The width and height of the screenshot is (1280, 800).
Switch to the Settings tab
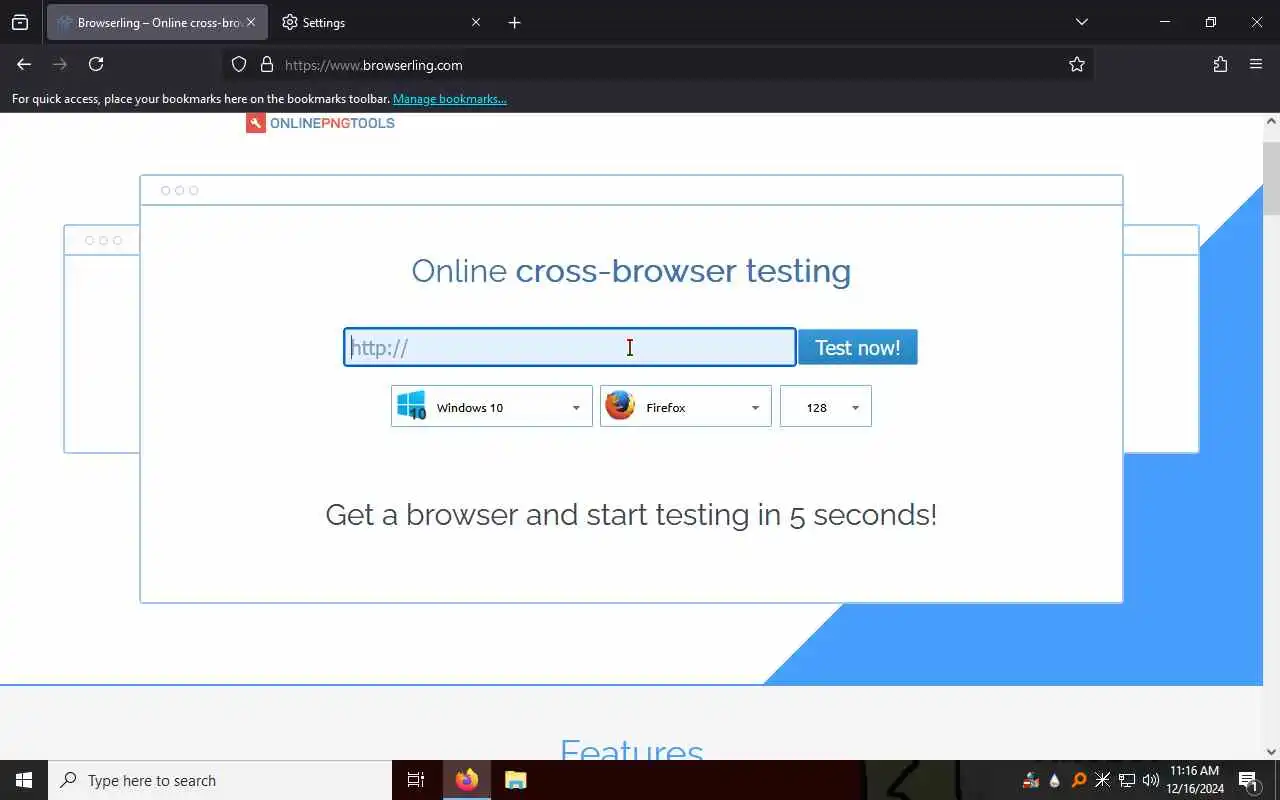click(381, 22)
